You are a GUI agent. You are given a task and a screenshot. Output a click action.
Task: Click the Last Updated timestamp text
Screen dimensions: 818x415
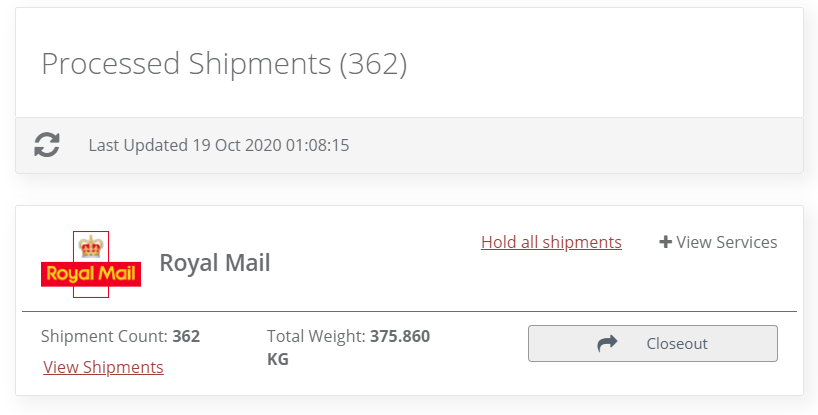tap(218, 145)
